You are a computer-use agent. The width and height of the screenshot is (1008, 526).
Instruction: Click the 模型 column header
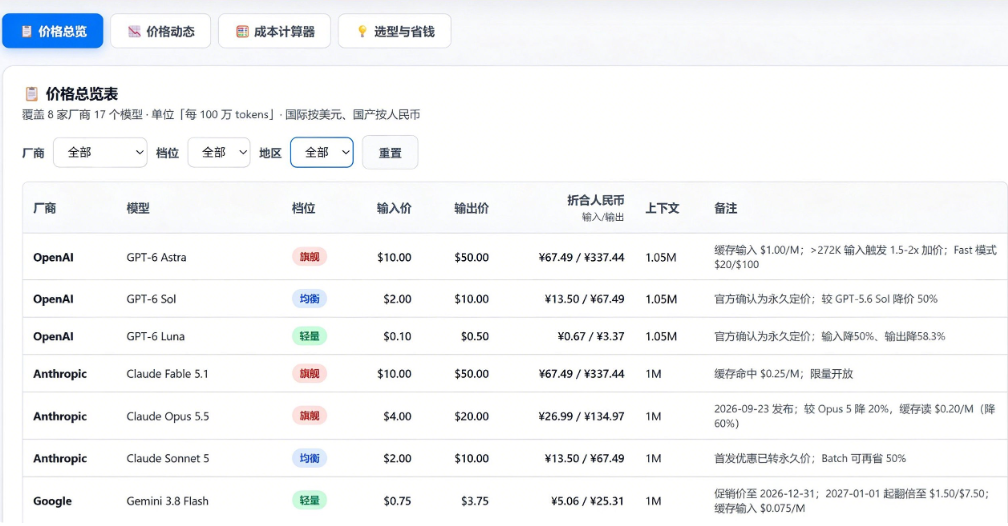click(138, 208)
